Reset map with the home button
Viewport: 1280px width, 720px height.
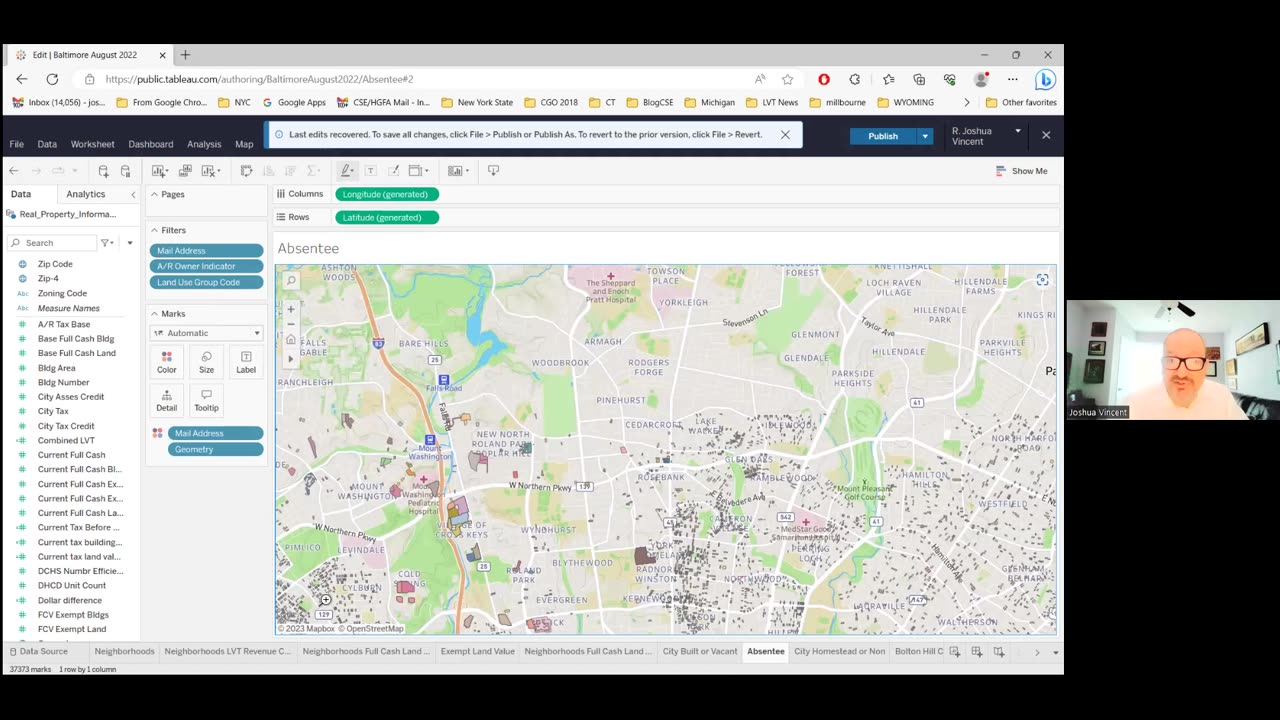click(x=291, y=340)
